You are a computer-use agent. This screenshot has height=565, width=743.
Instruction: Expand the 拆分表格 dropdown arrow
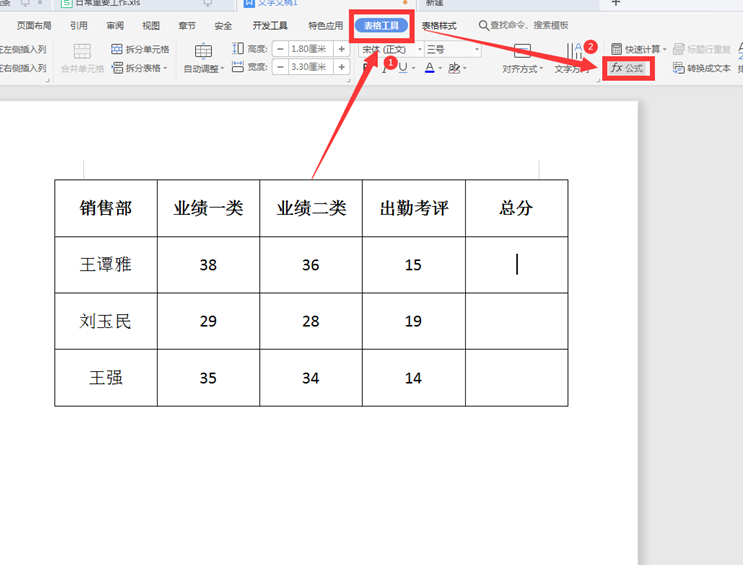pyautogui.click(x=165, y=68)
